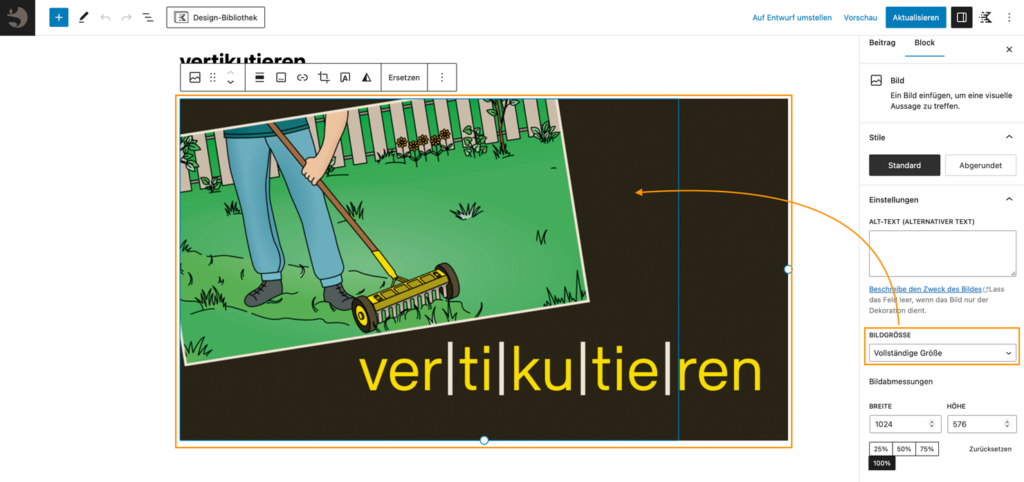This screenshot has width=1024, height=482.
Task: Select the pencil Tools icon
Action: tap(83, 18)
